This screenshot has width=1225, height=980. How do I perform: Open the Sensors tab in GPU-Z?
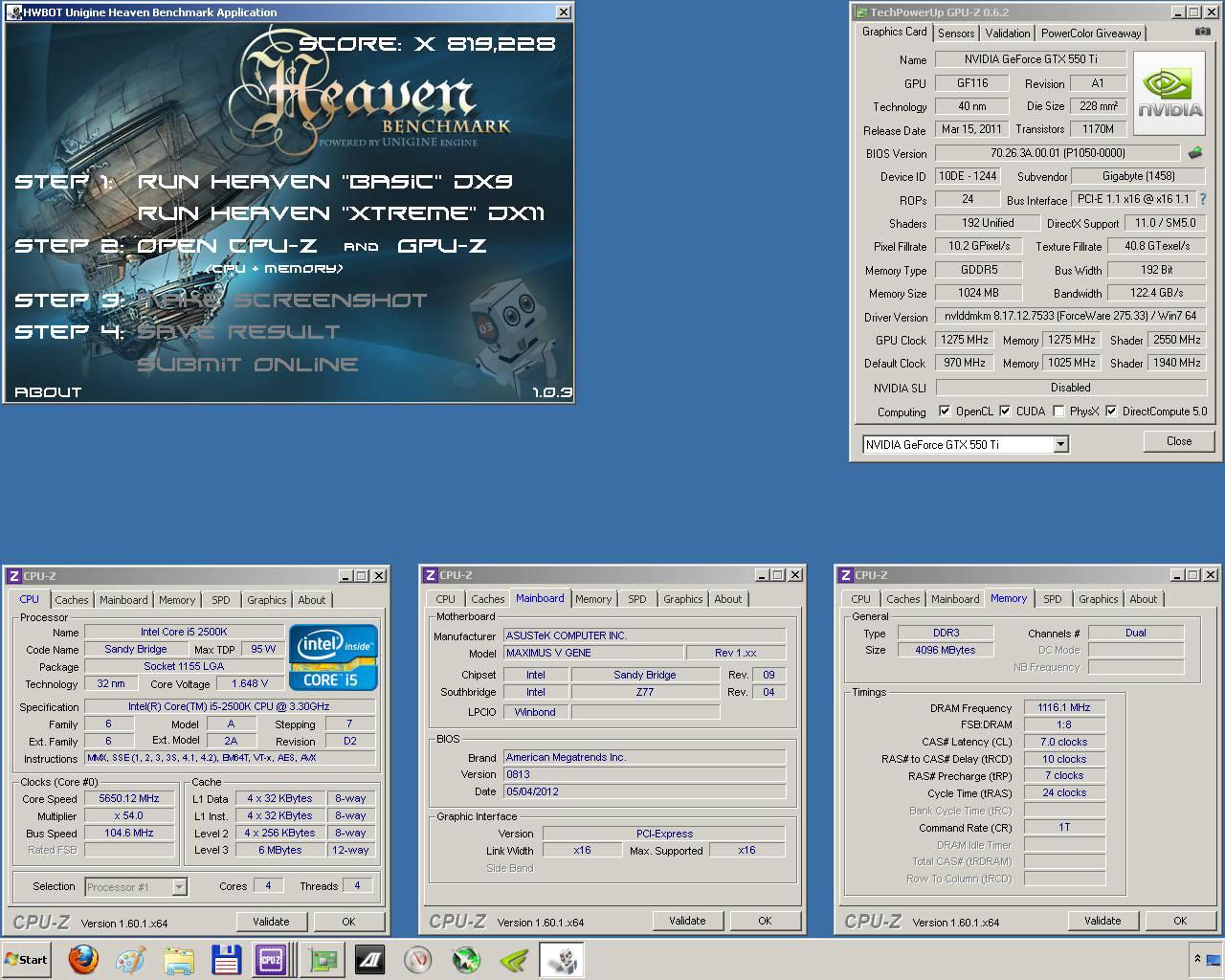tap(956, 33)
